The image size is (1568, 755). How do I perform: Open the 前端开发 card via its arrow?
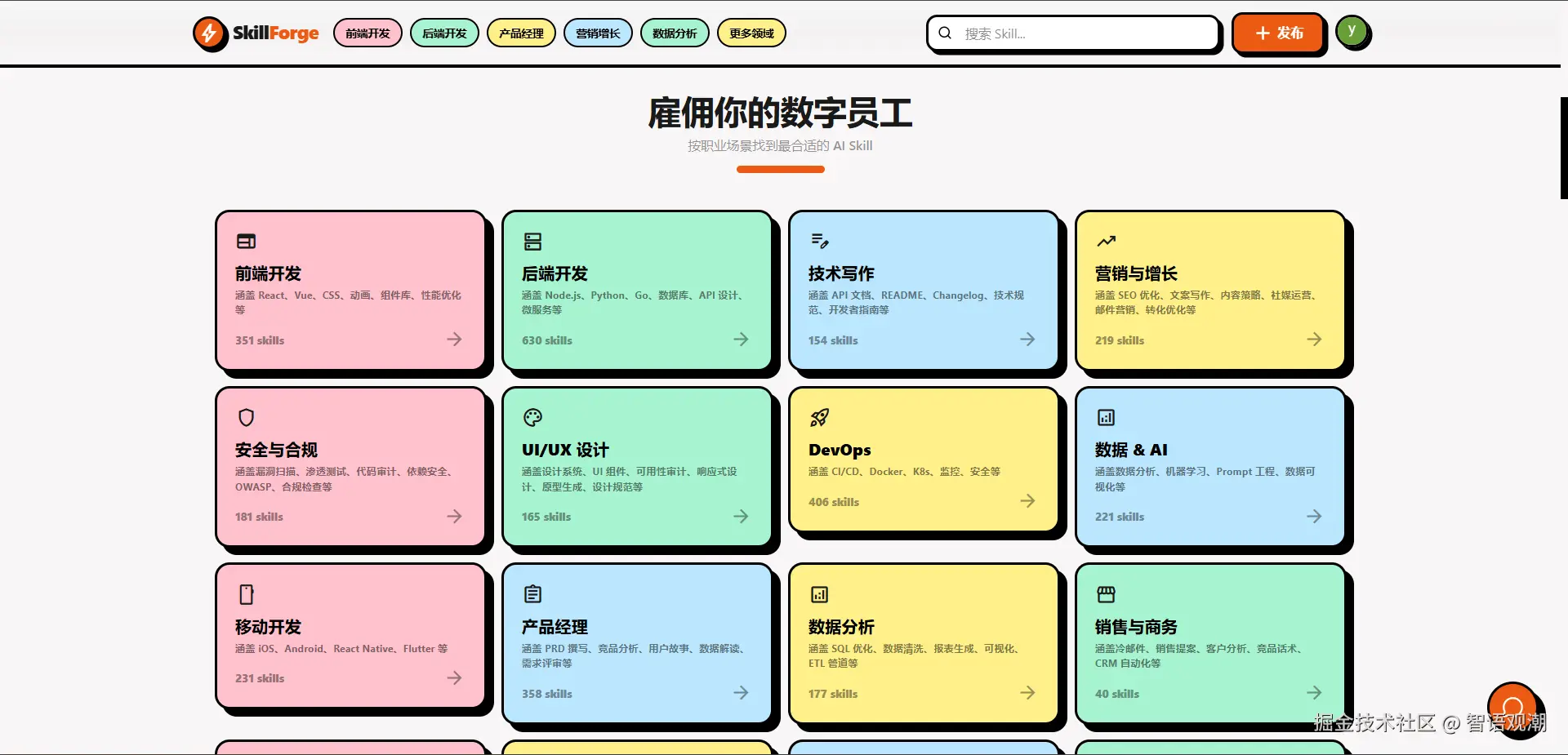coord(454,340)
